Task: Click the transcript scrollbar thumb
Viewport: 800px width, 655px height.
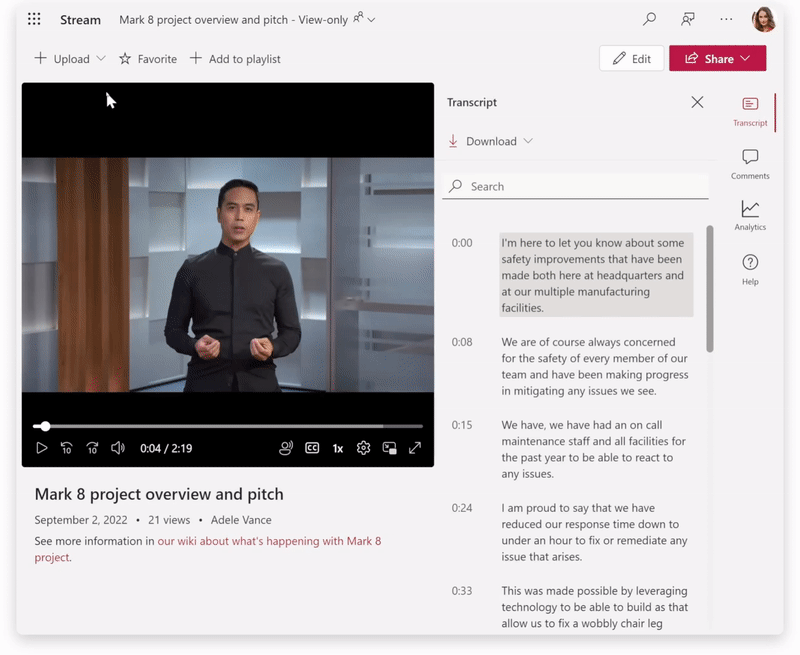Action: 709,289
